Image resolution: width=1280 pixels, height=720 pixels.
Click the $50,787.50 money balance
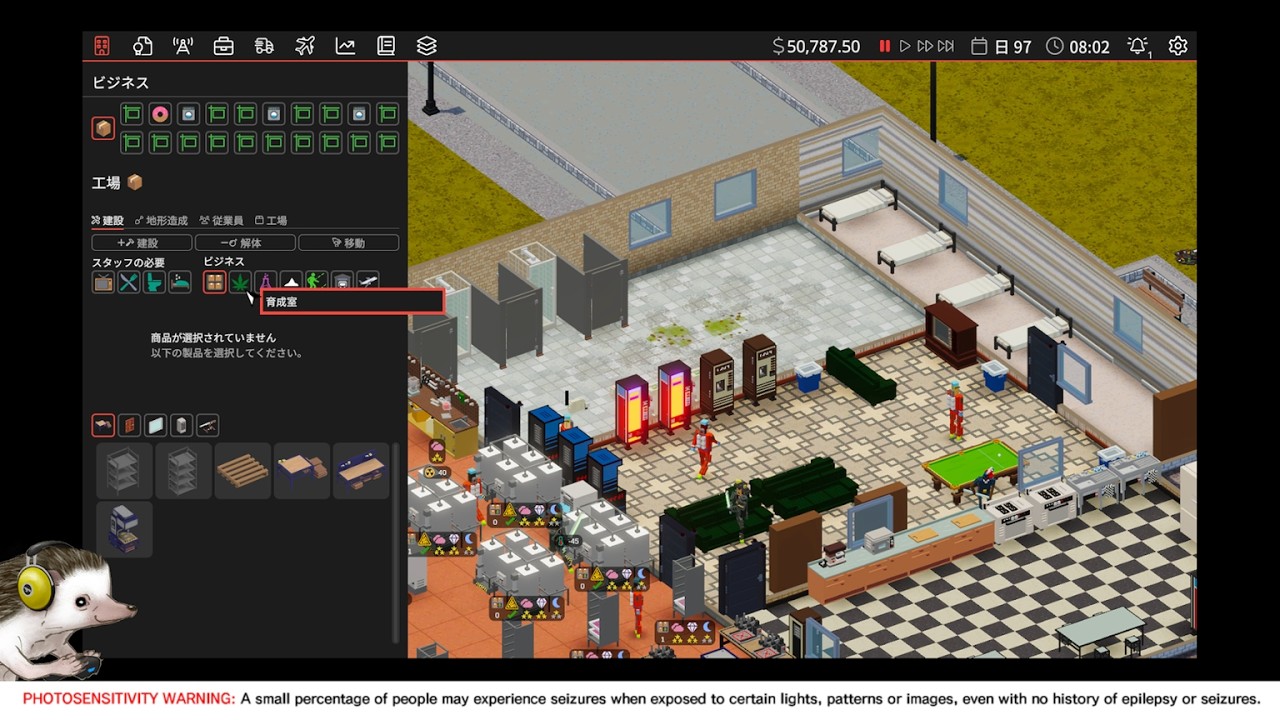coord(817,46)
